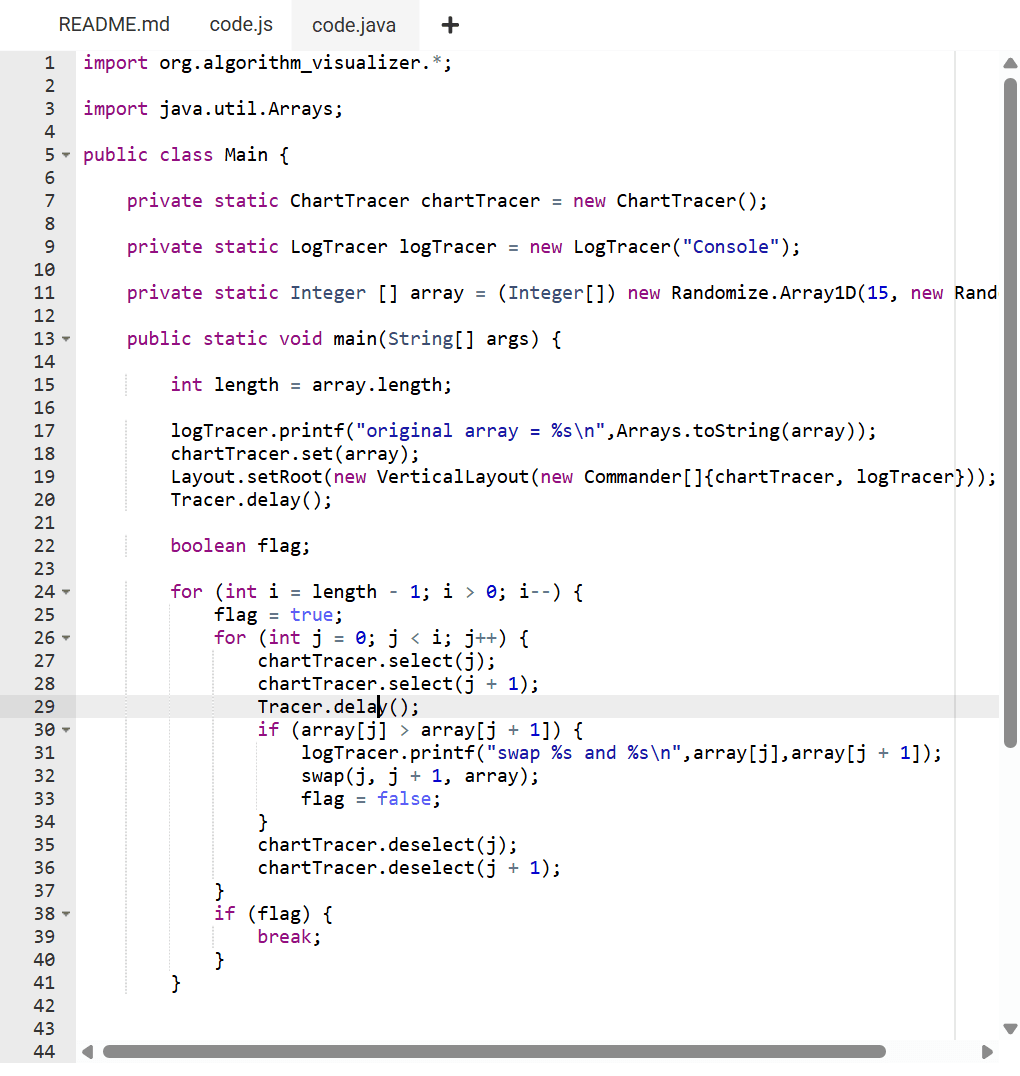
Task: Add a new file with plus icon
Action: click(450, 25)
